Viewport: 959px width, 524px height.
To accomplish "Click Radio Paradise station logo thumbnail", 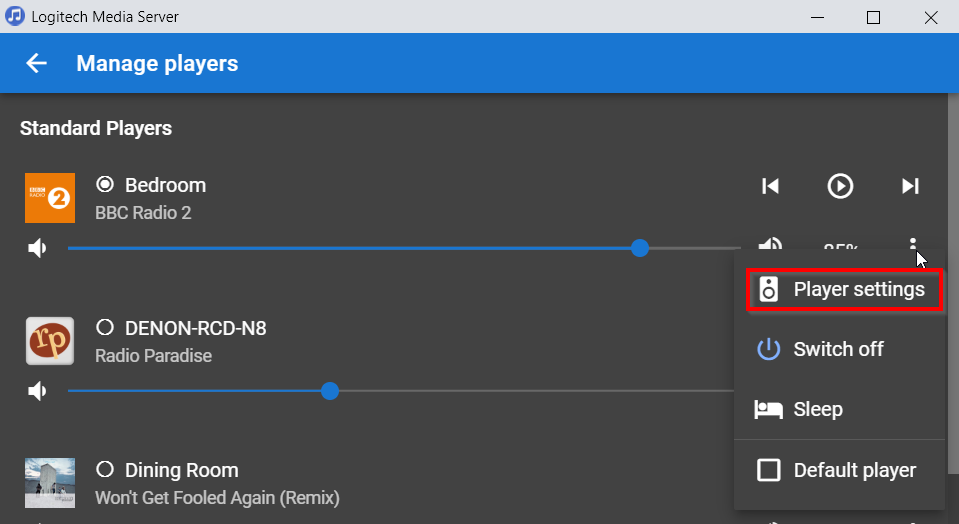I will click(x=50, y=341).
